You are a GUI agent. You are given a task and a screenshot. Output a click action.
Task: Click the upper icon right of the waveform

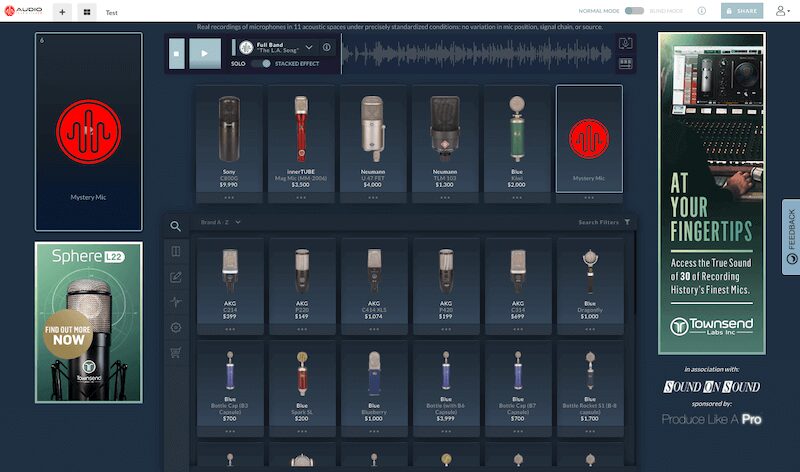tap(626, 43)
